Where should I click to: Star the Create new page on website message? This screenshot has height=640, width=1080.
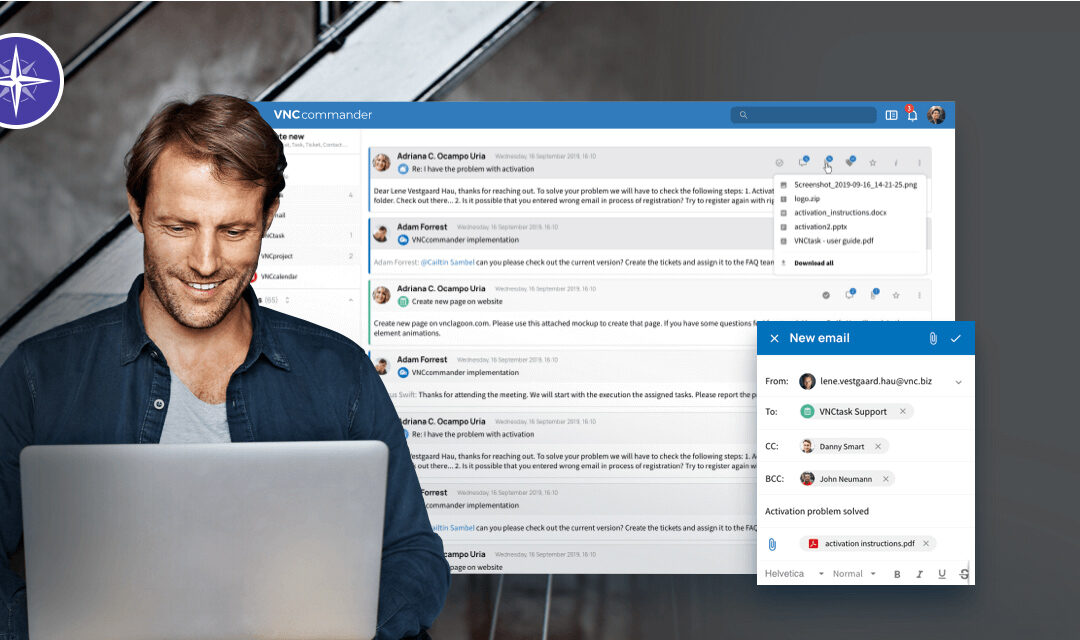(x=896, y=296)
